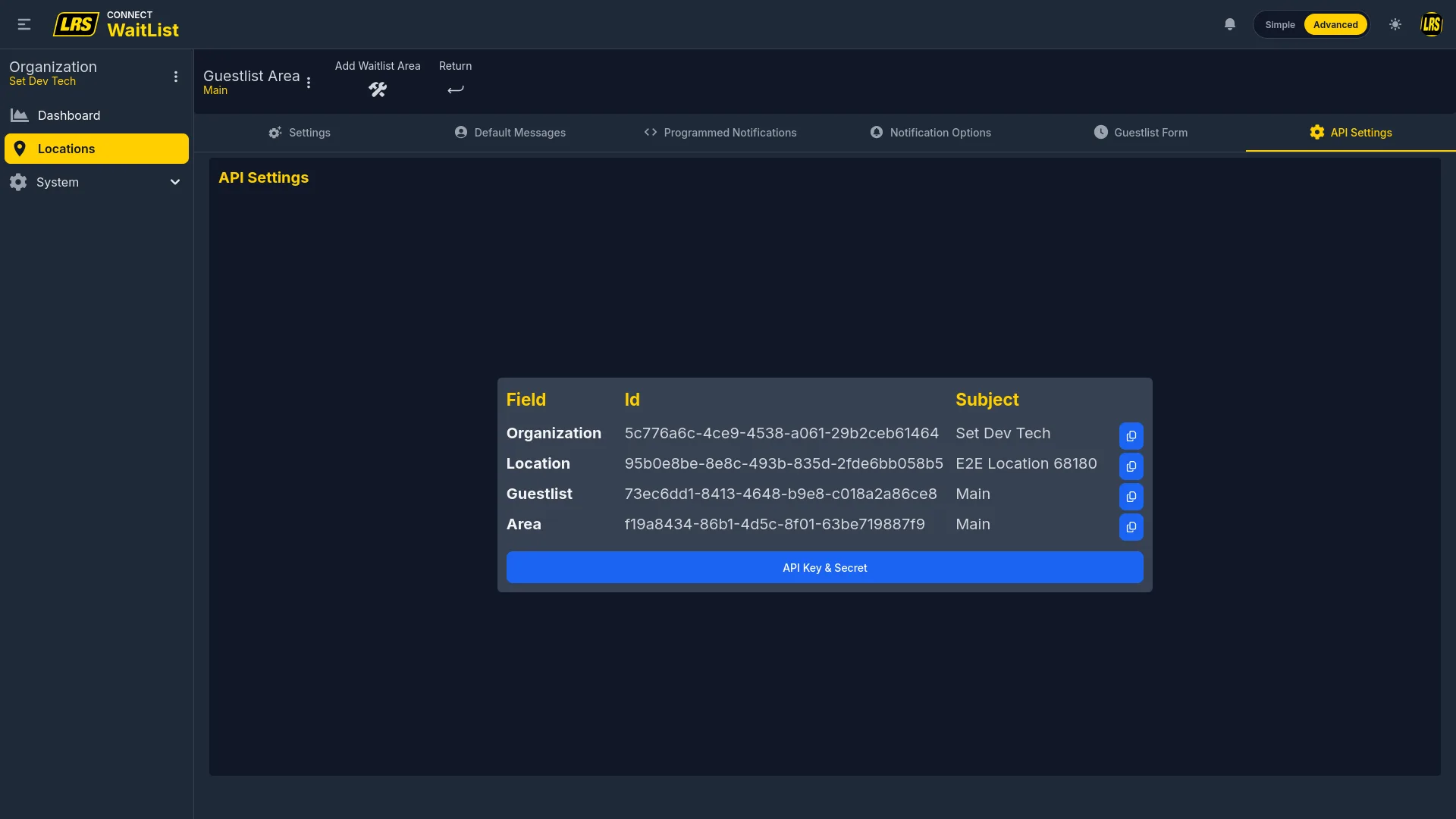Viewport: 1456px width, 819px height.
Task: Open Organization three-dot options menu
Action: (x=176, y=77)
